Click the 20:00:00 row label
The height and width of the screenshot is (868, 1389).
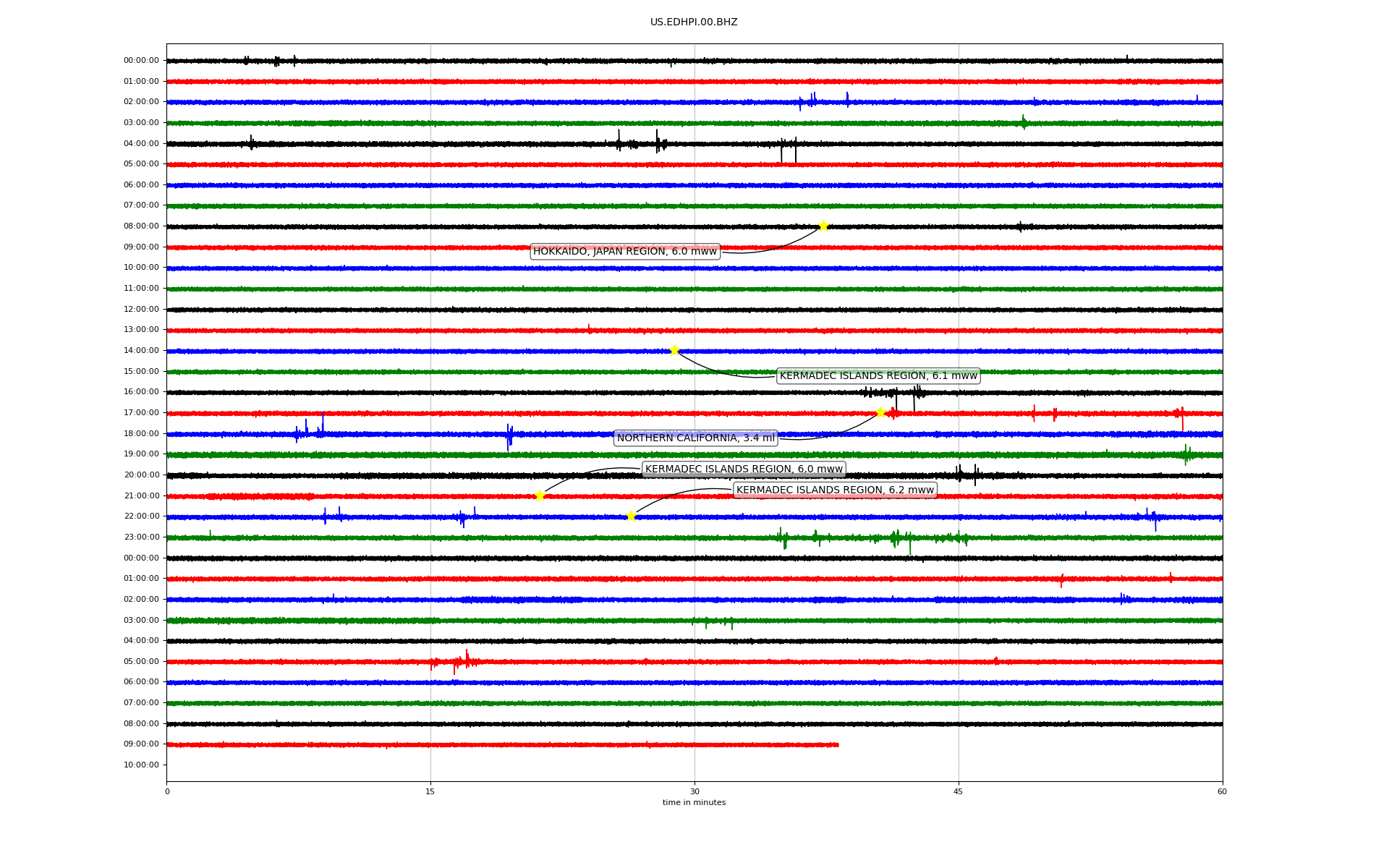tap(141, 475)
